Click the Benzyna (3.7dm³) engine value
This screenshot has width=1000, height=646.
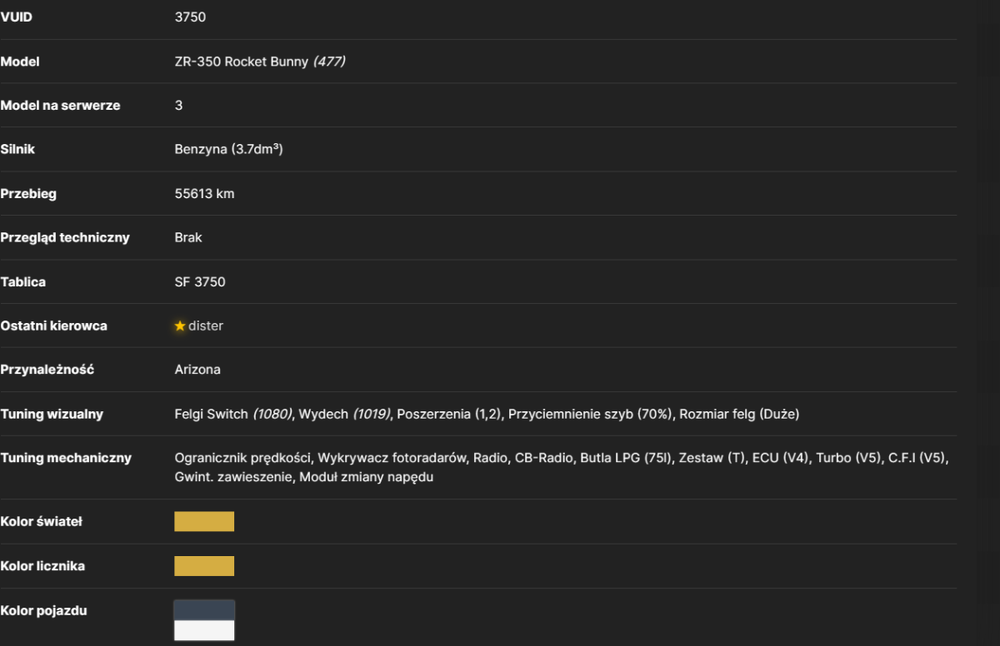(228, 149)
